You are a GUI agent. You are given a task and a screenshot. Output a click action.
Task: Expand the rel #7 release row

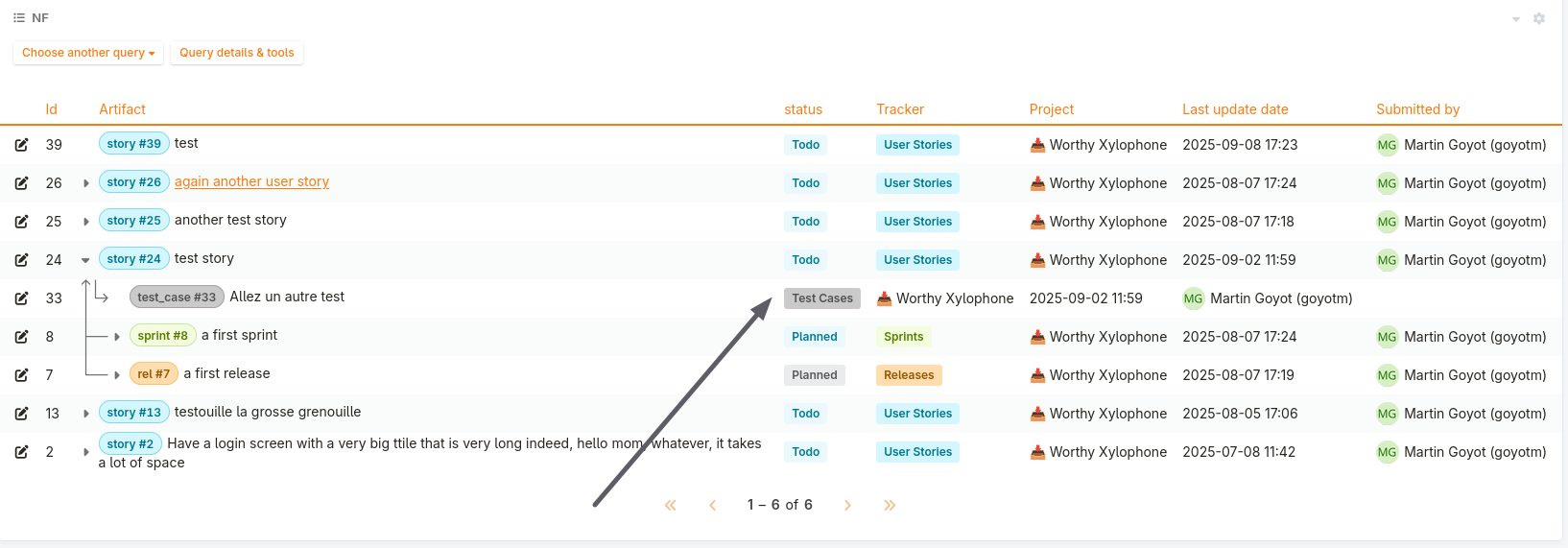pos(116,375)
